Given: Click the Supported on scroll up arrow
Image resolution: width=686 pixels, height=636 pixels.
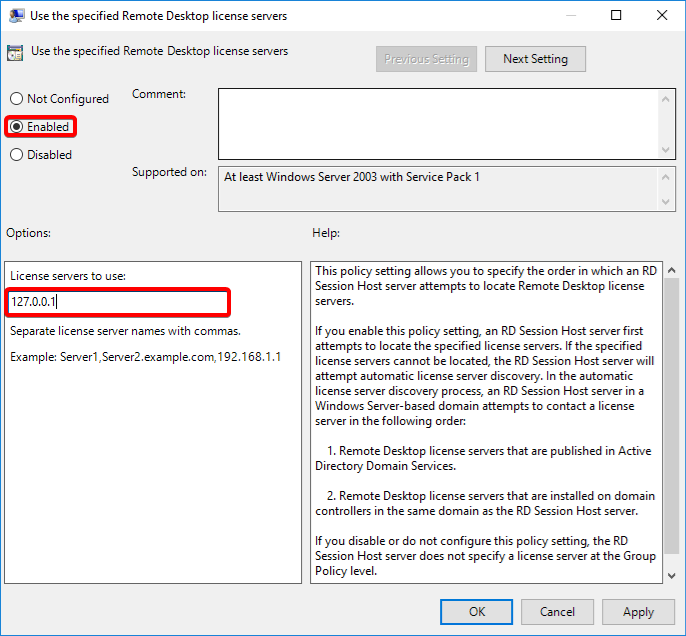Looking at the screenshot, I should click(666, 176).
